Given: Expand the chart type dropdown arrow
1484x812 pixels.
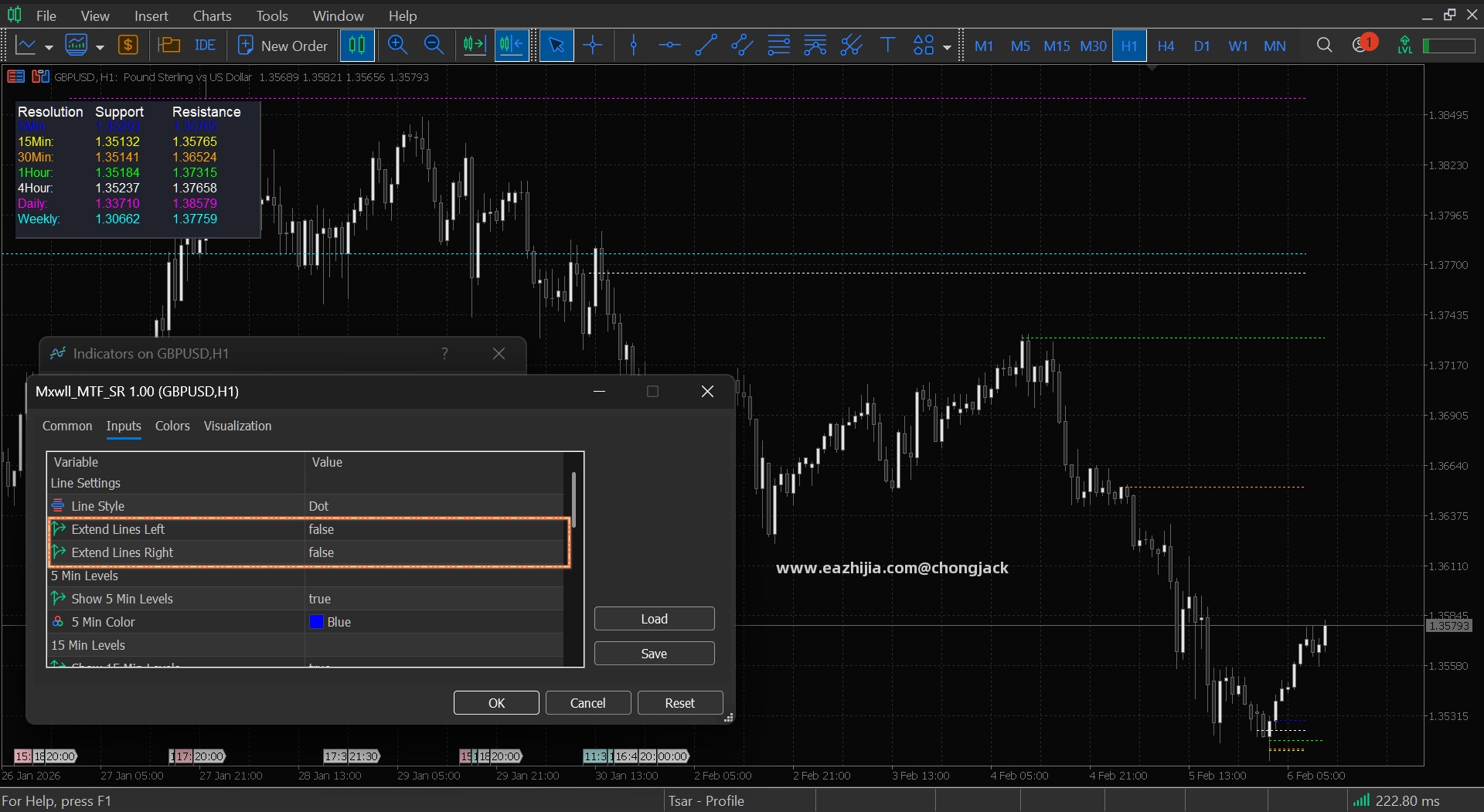Looking at the screenshot, I should coord(49,46).
